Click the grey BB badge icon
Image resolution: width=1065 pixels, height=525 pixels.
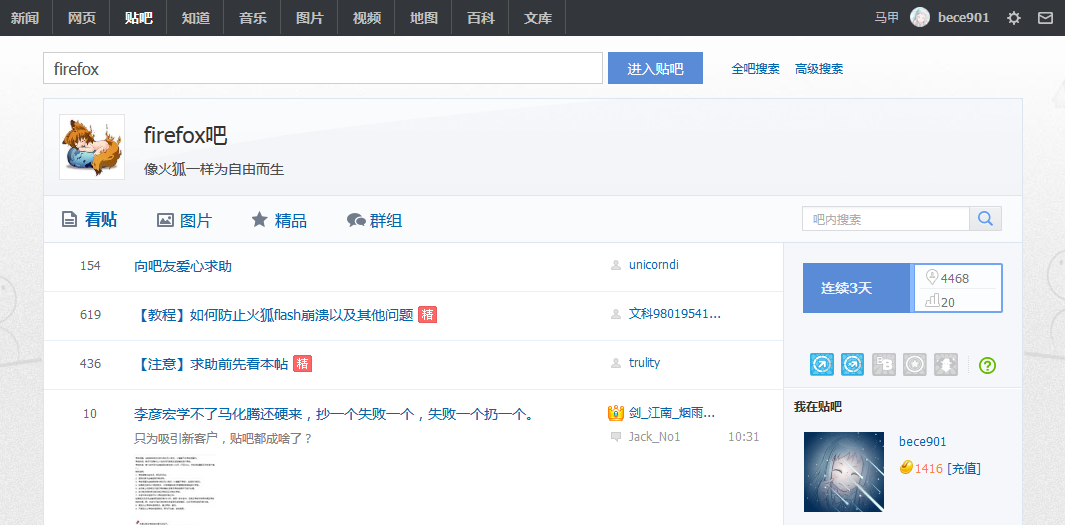(883, 365)
